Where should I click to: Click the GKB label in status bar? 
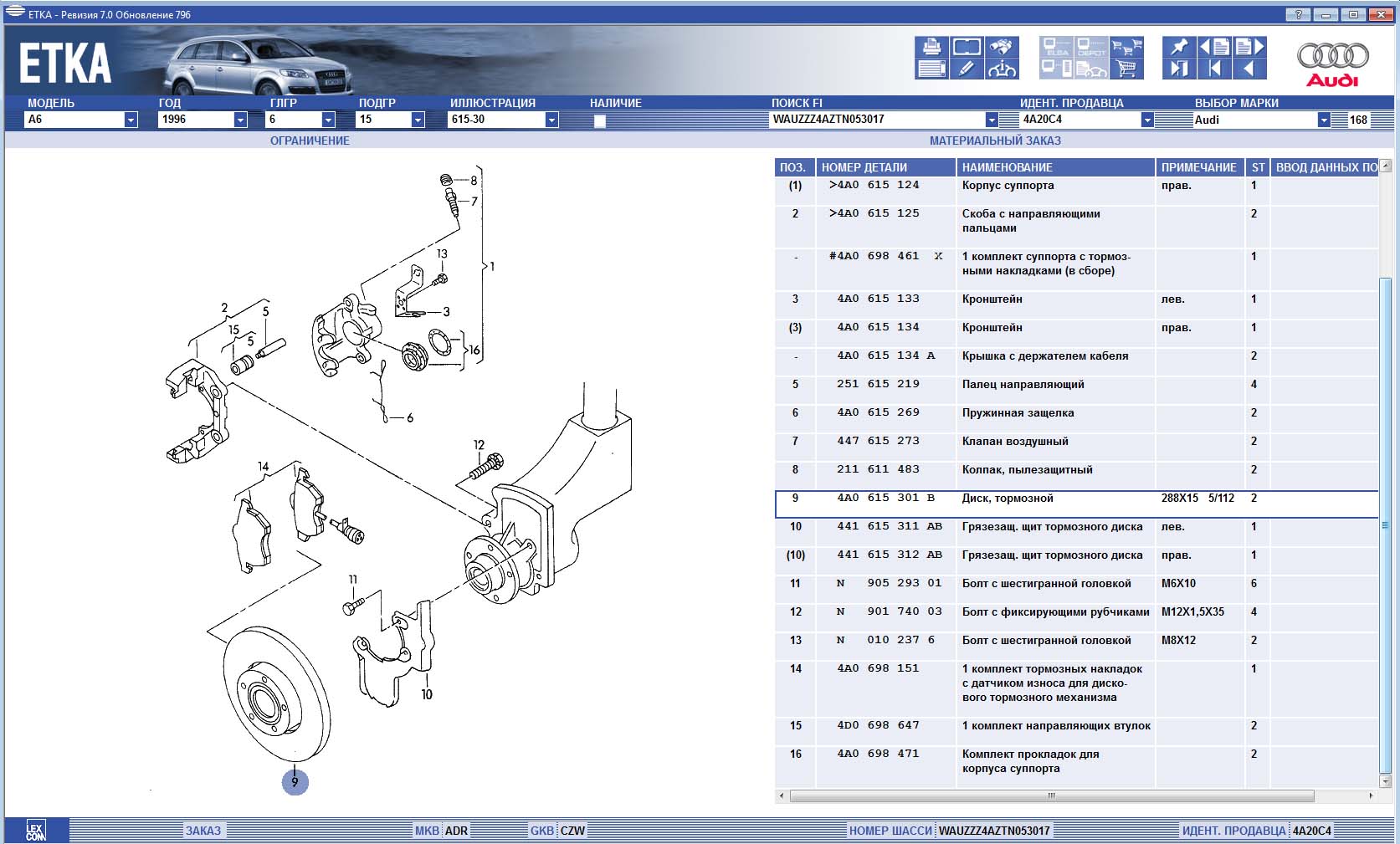click(x=542, y=831)
